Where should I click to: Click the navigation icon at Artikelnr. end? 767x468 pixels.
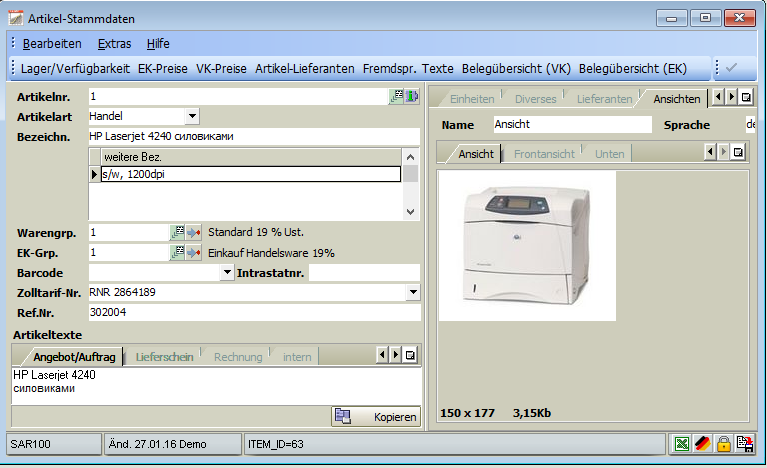(x=412, y=96)
